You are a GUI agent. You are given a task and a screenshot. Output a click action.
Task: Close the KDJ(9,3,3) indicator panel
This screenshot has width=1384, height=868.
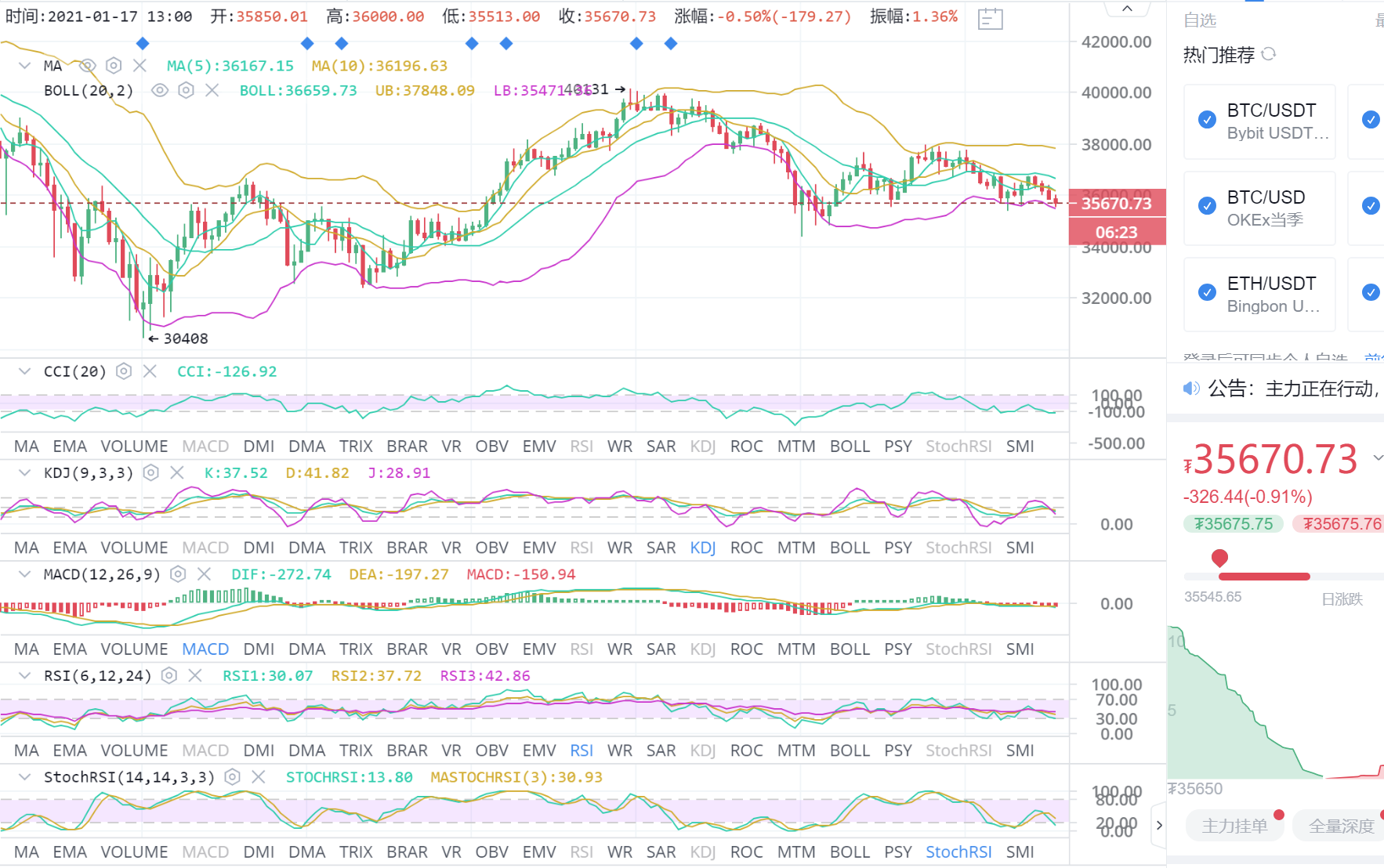(177, 472)
